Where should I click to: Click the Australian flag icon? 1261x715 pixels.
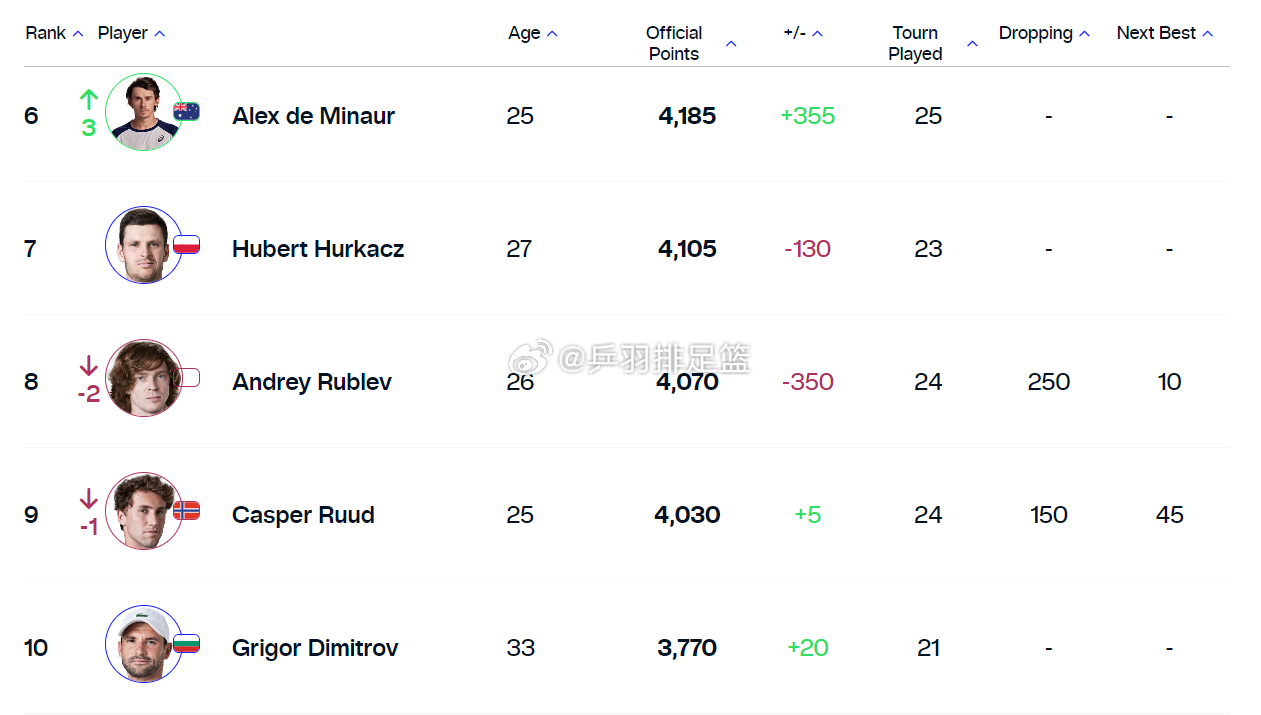tap(187, 111)
